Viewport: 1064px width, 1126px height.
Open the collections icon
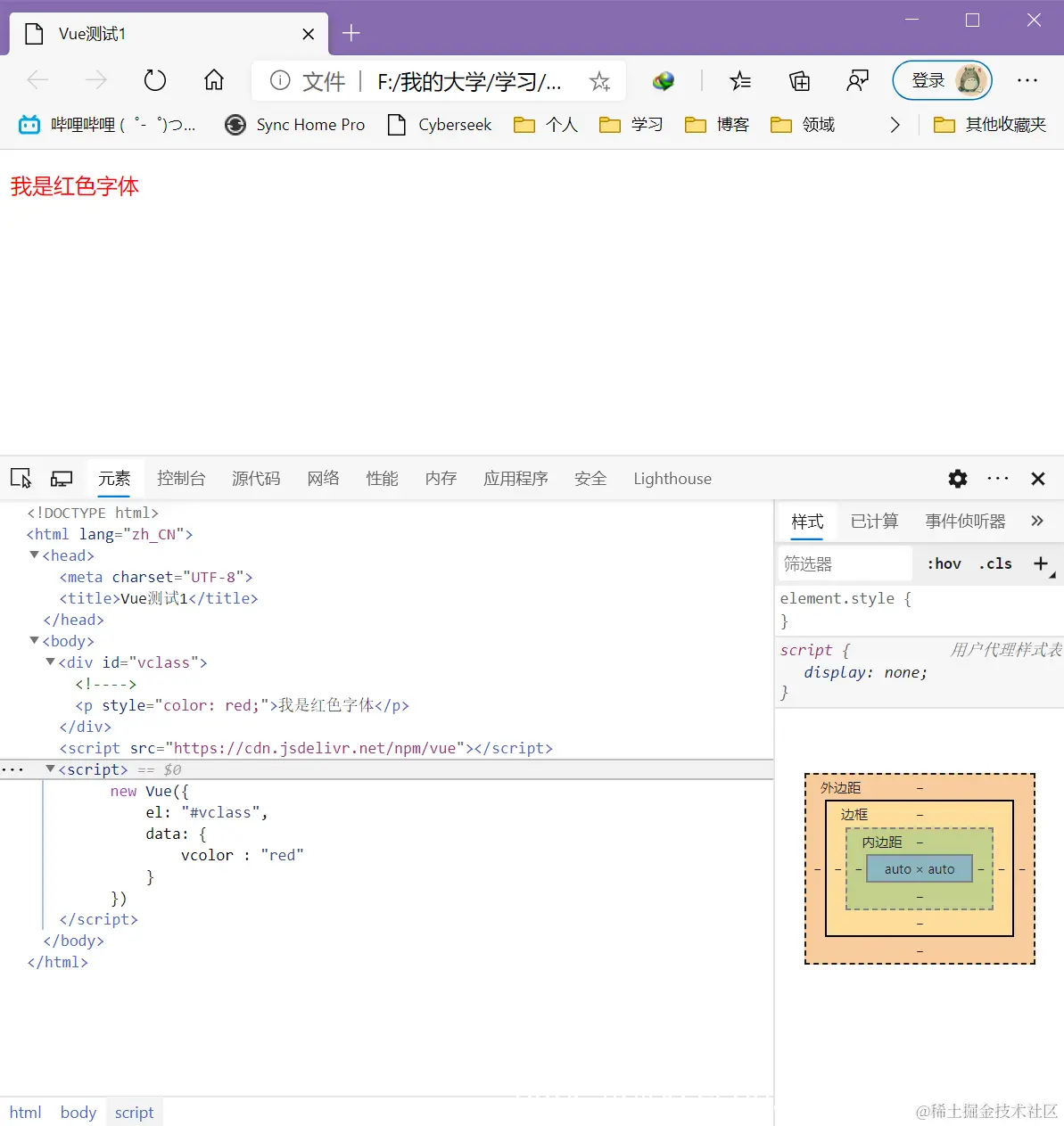[x=800, y=82]
